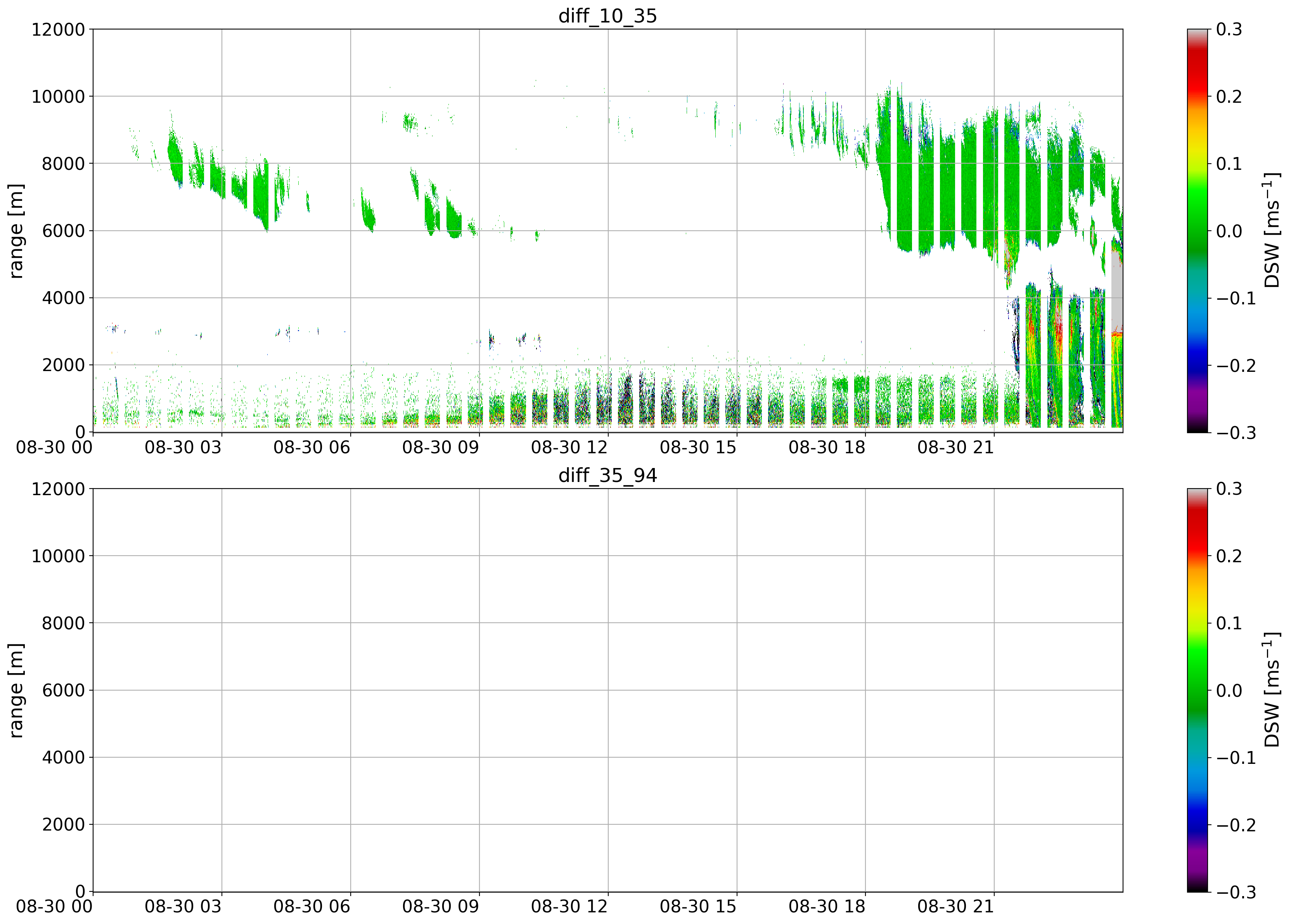The height and width of the screenshot is (924, 1291).
Task: Click the 08-30 09 time tick under diff_35_94
Action: [x=441, y=907]
